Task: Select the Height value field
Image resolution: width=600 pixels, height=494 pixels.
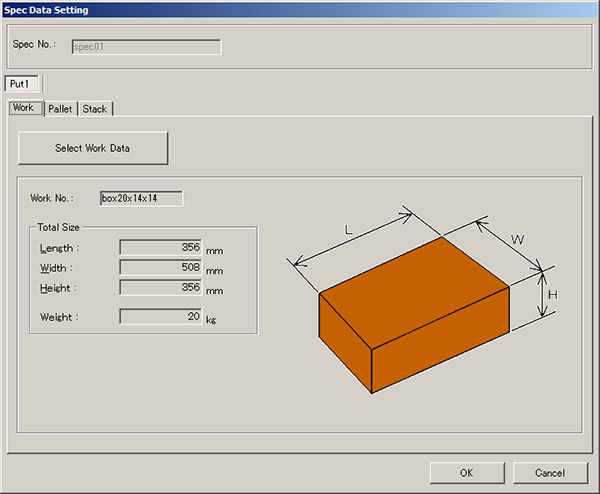Action: (x=160, y=287)
